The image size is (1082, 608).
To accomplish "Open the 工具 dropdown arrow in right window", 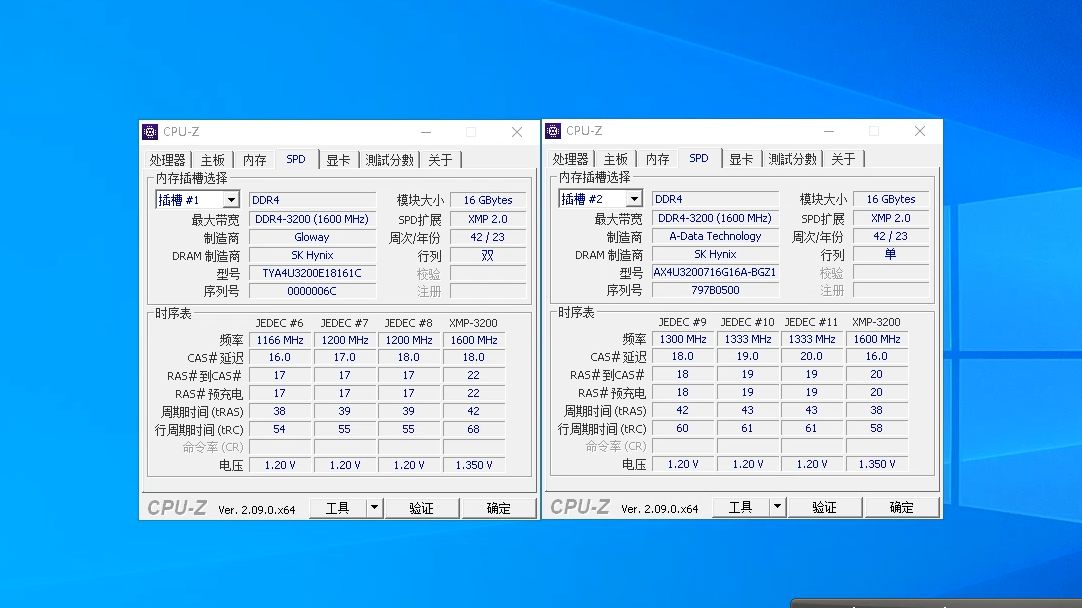I will point(779,507).
